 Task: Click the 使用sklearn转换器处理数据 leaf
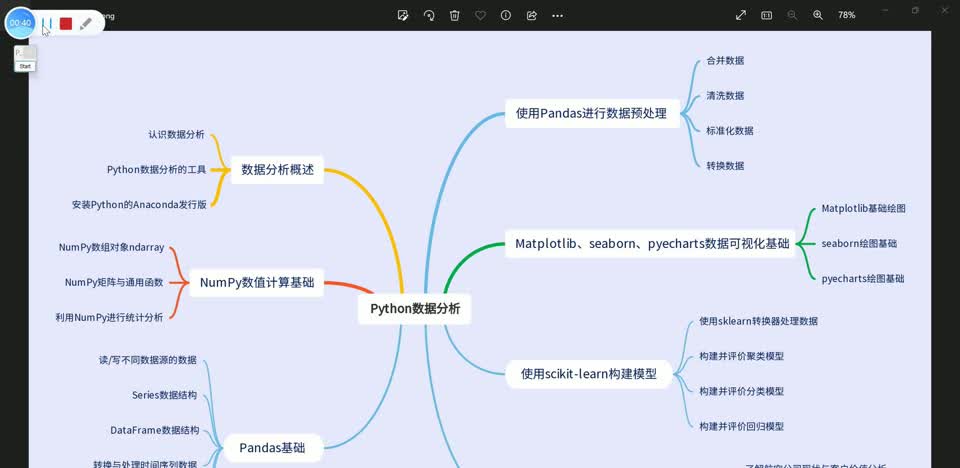[x=759, y=321]
